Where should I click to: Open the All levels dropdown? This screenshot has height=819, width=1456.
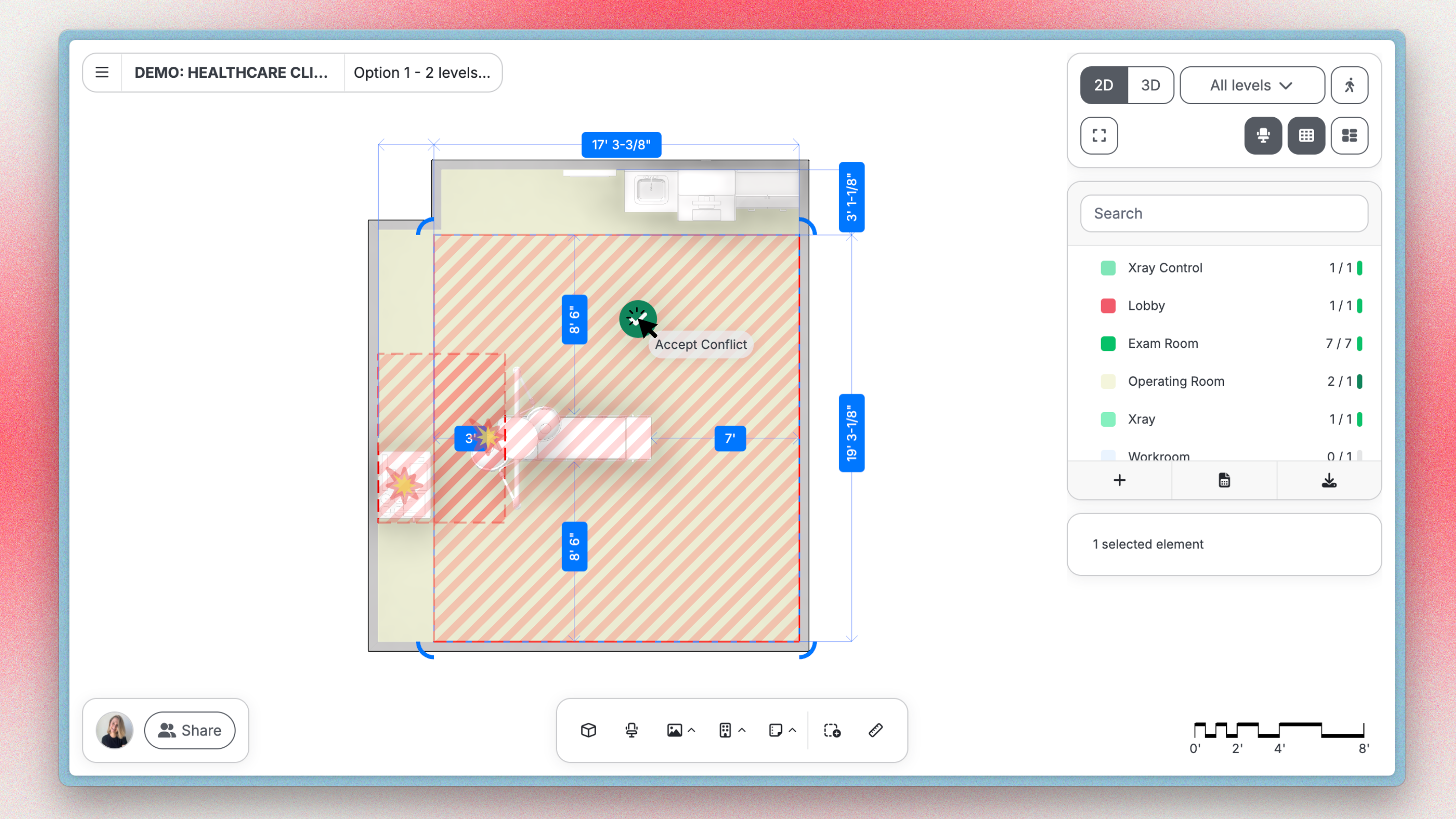[x=1251, y=85]
